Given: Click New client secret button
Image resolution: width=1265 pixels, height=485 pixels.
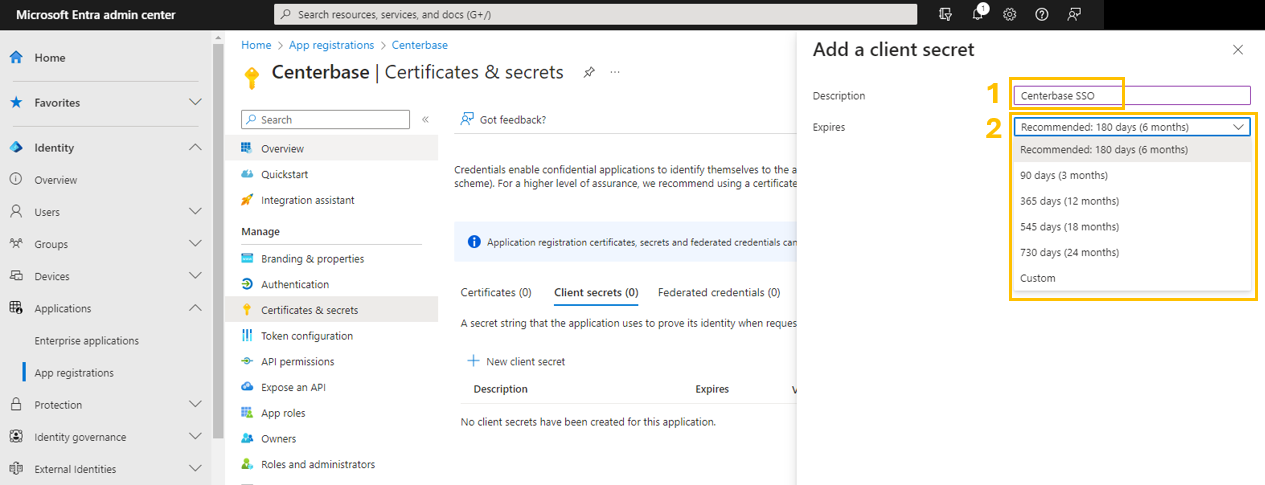Looking at the screenshot, I should tap(516, 361).
